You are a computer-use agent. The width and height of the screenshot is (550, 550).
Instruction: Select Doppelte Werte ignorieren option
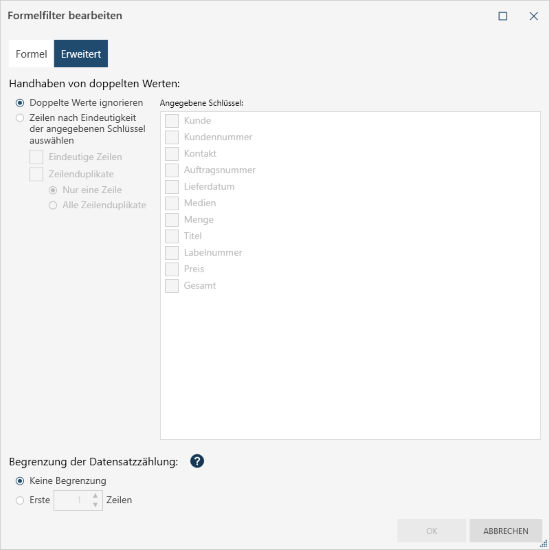point(20,103)
